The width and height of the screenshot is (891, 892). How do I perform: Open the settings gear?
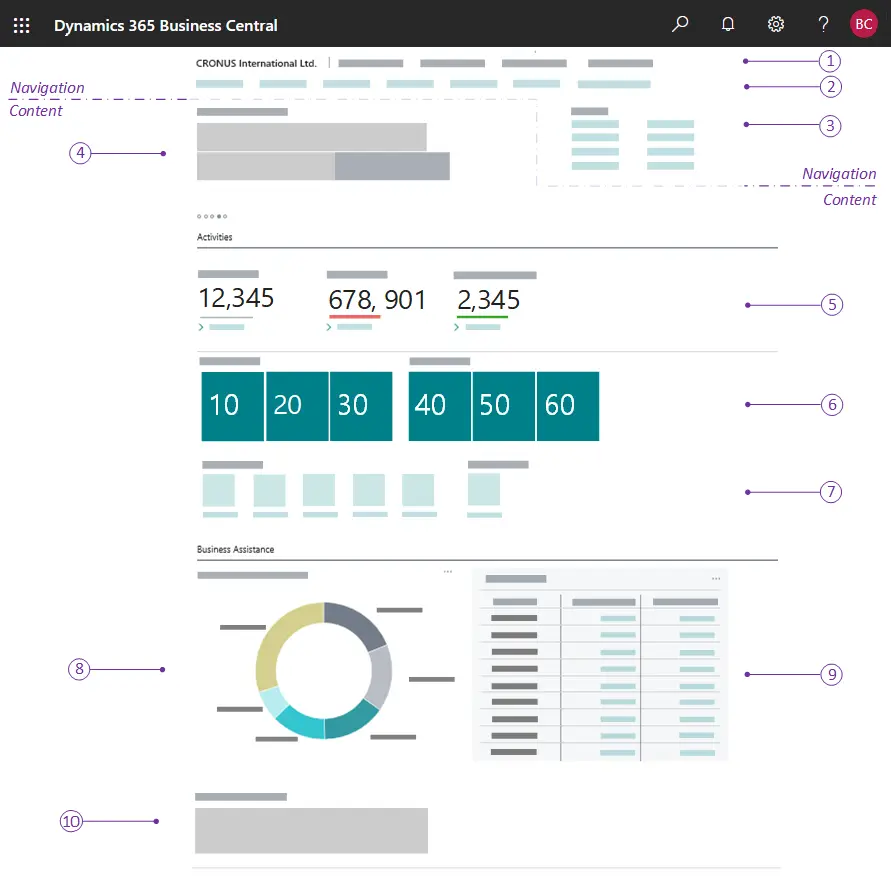click(776, 24)
